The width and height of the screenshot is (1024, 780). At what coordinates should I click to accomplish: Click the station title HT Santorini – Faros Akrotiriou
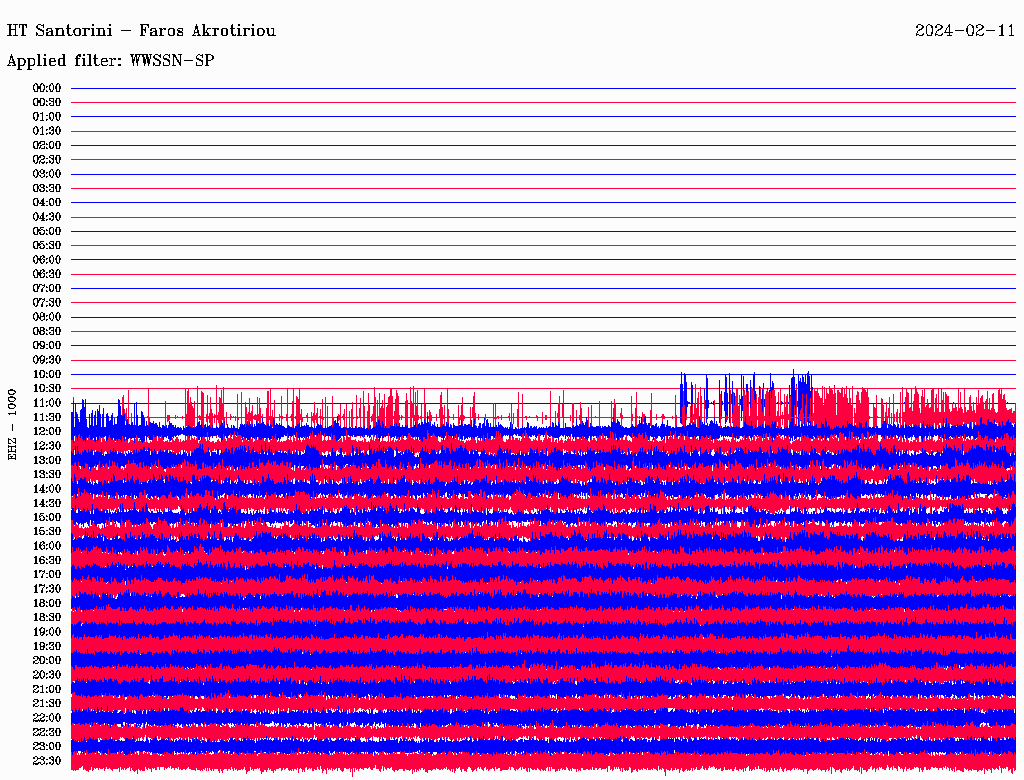pyautogui.click(x=141, y=31)
